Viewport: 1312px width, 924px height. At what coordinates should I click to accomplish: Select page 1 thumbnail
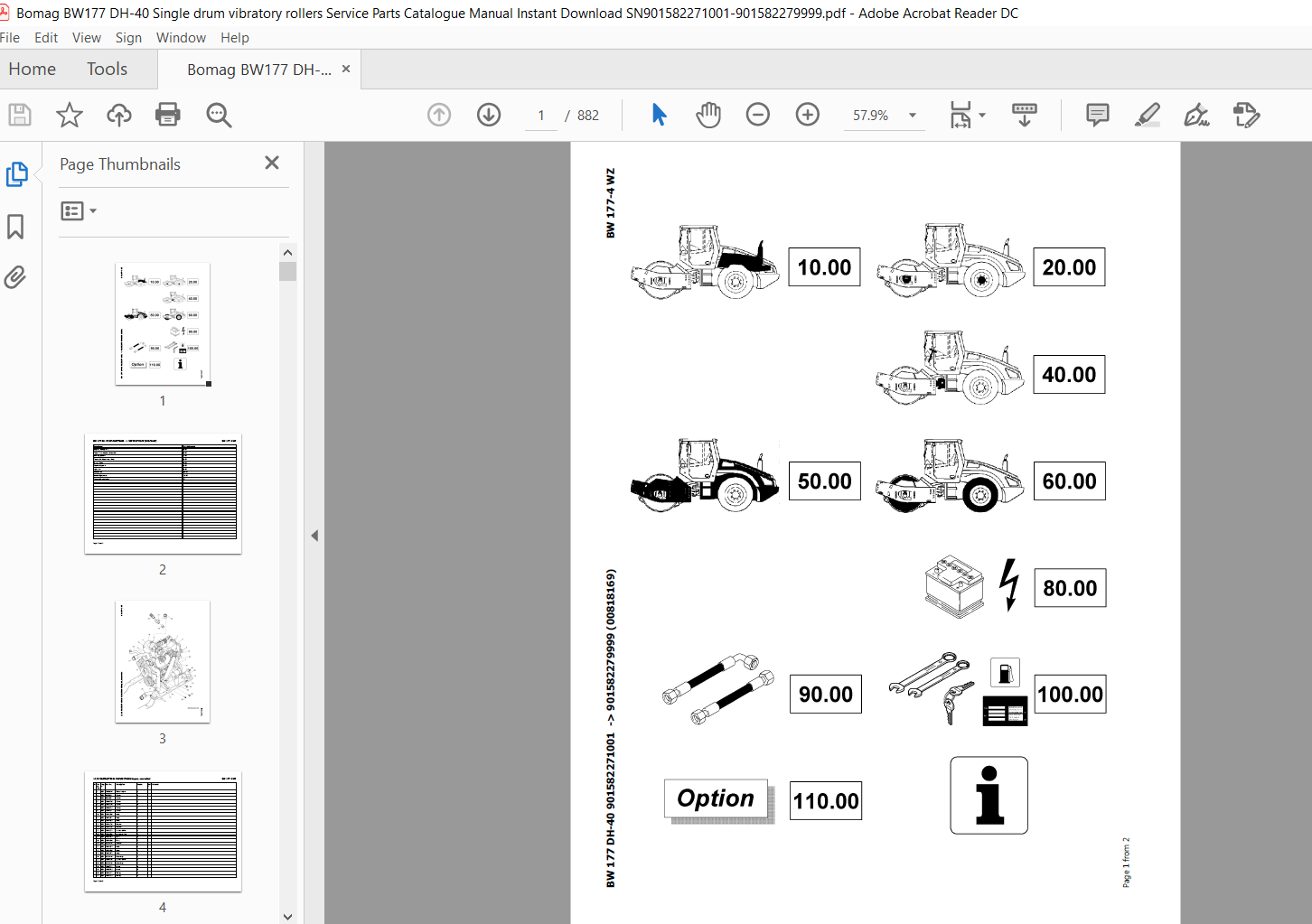(163, 324)
